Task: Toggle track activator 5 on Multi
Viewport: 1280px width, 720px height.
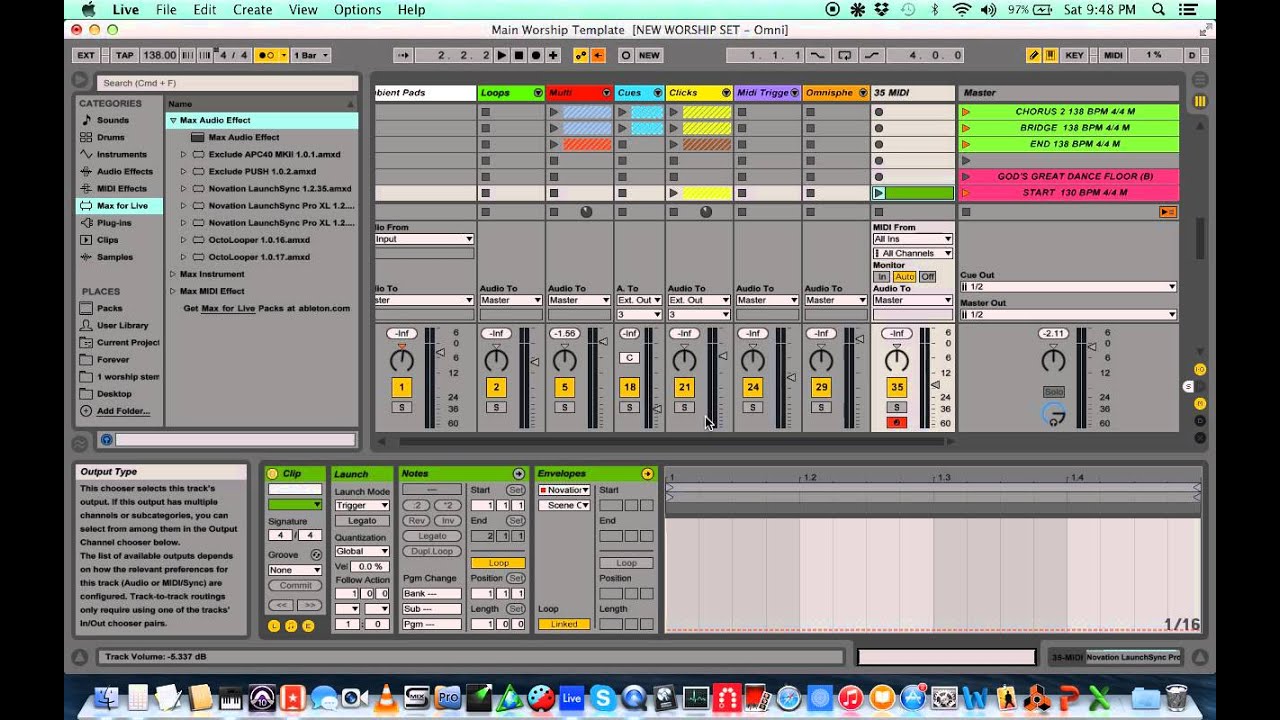Action: [x=564, y=387]
